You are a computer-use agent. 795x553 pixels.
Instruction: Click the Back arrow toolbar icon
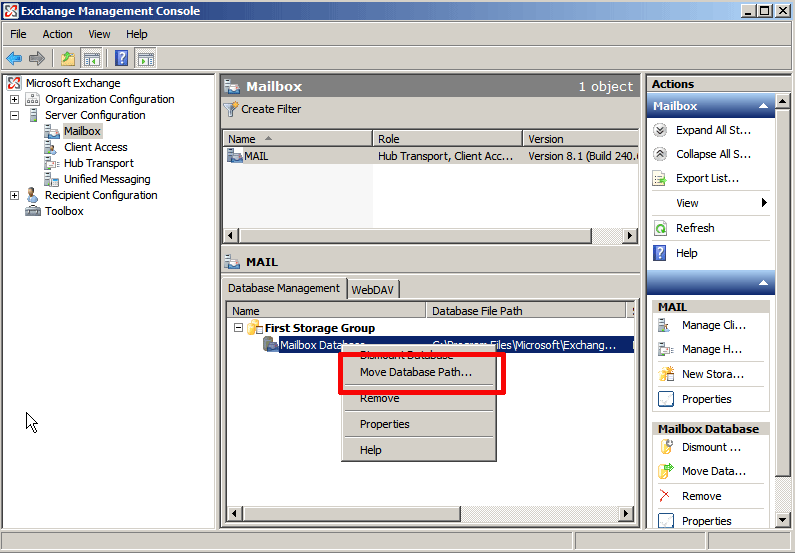pos(14,58)
